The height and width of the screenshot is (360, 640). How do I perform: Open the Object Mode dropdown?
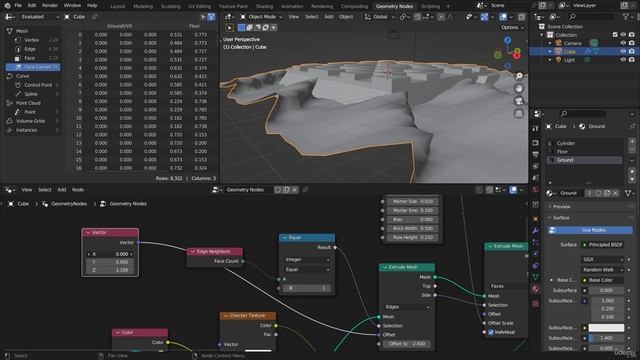pos(261,17)
